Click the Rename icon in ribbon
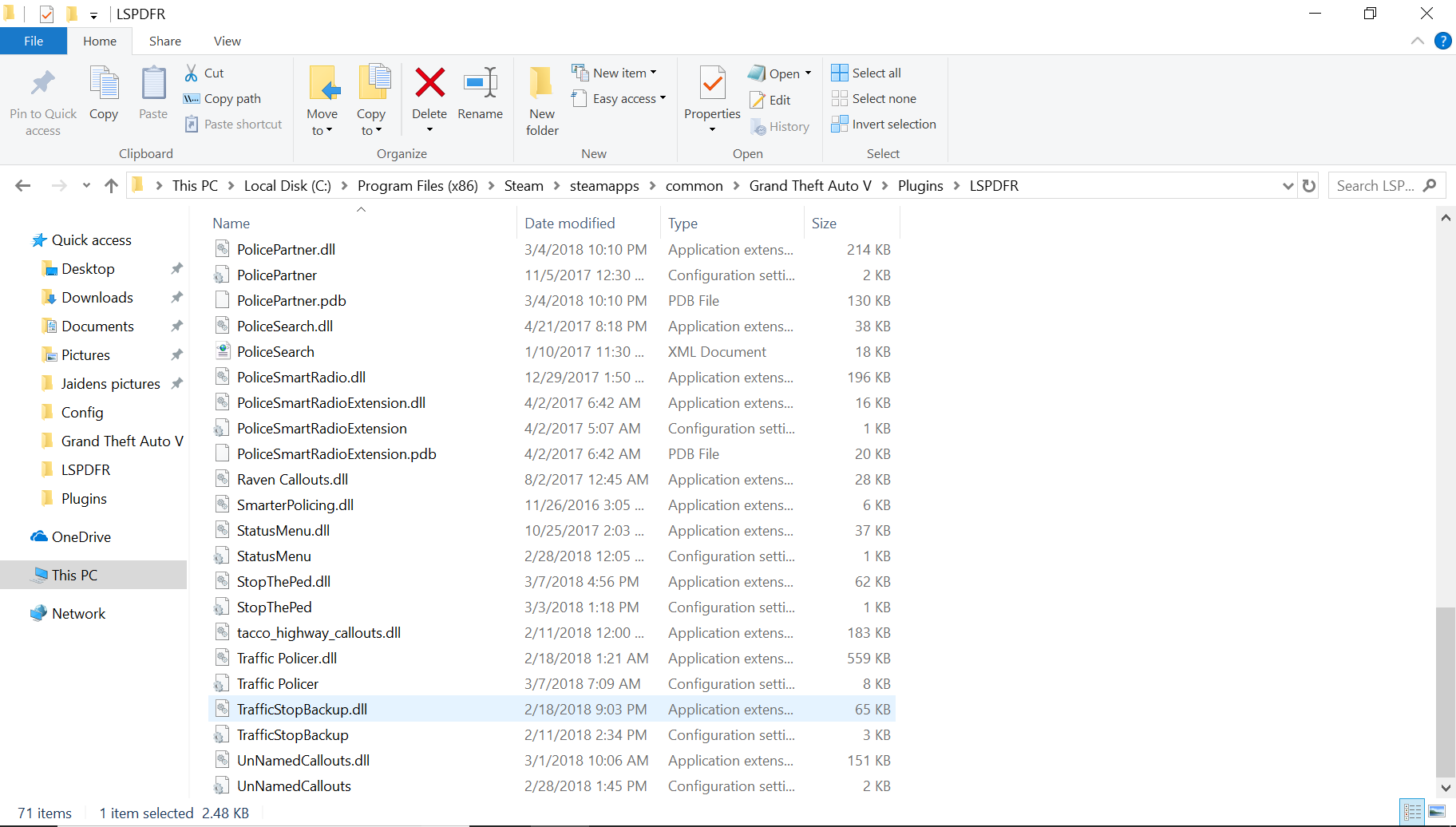This screenshot has height=827, width=1456. [481, 83]
